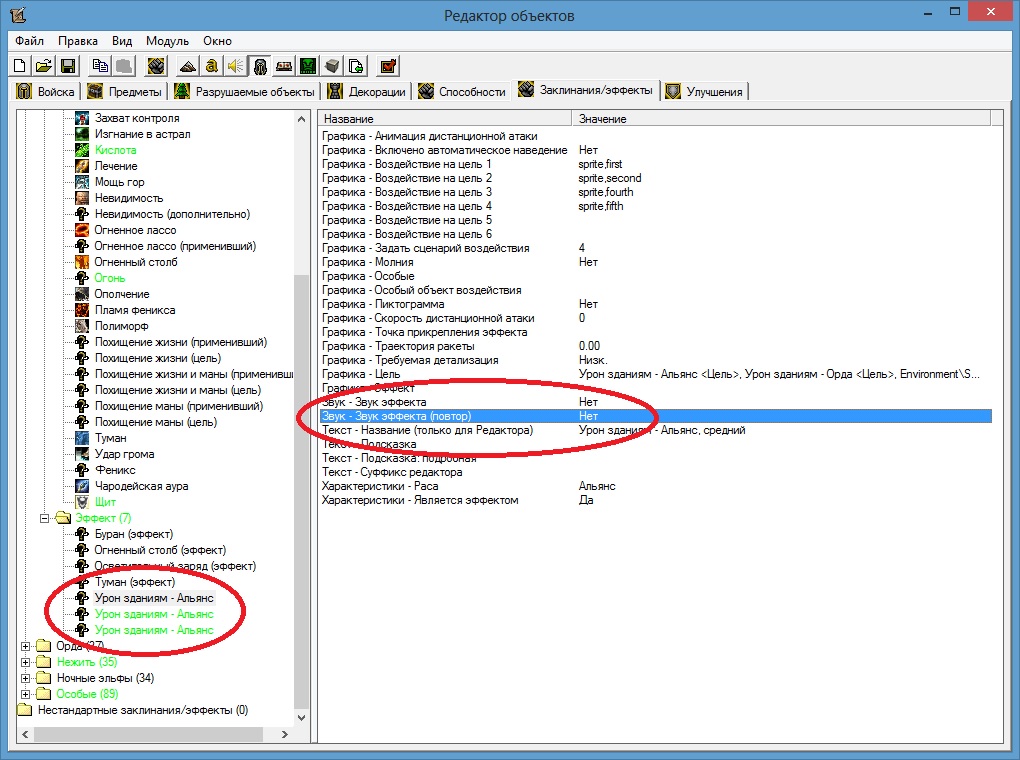
Task: Click the sheep icon beside 'Полиморф'
Action: pyautogui.click(x=82, y=326)
